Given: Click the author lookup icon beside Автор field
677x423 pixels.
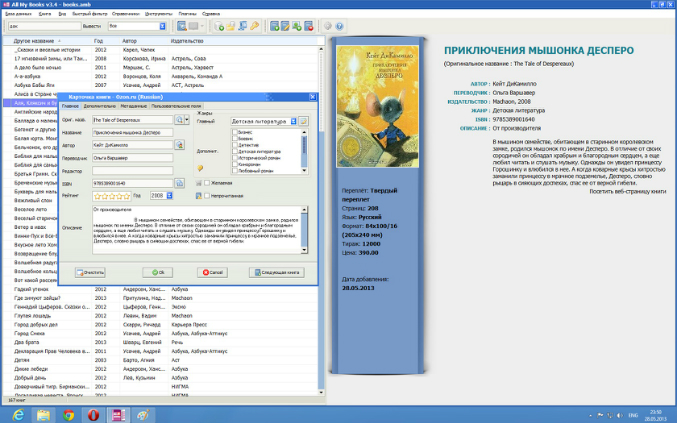Looking at the screenshot, I should (x=178, y=144).
